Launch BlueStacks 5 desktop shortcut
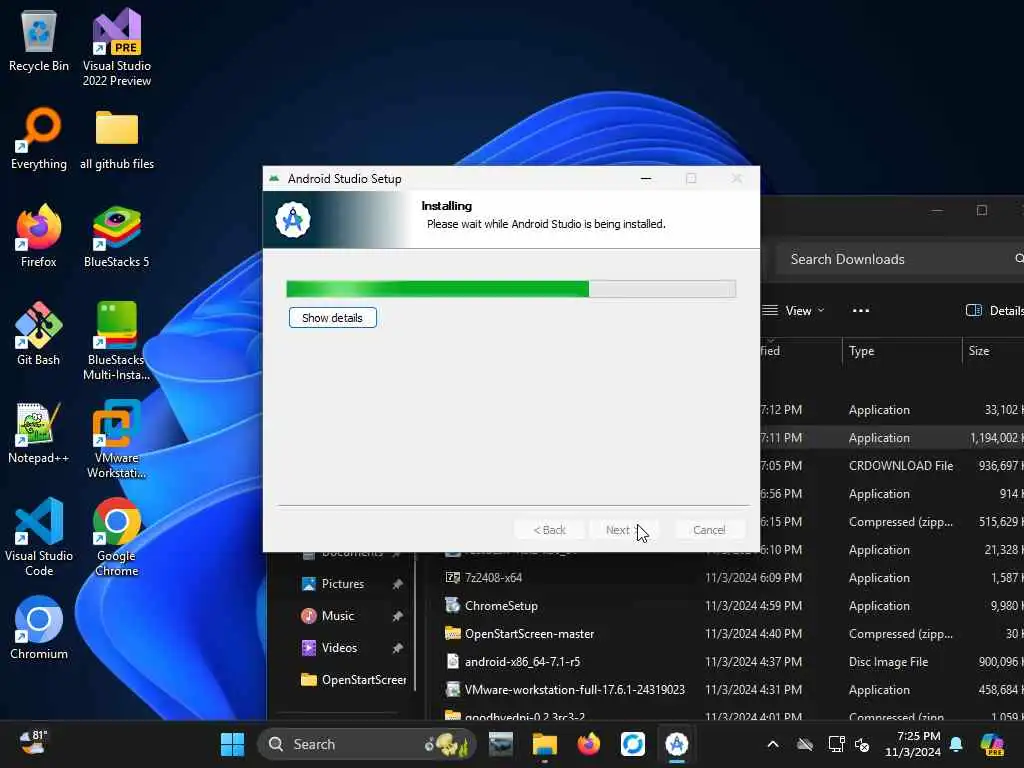 (x=116, y=236)
